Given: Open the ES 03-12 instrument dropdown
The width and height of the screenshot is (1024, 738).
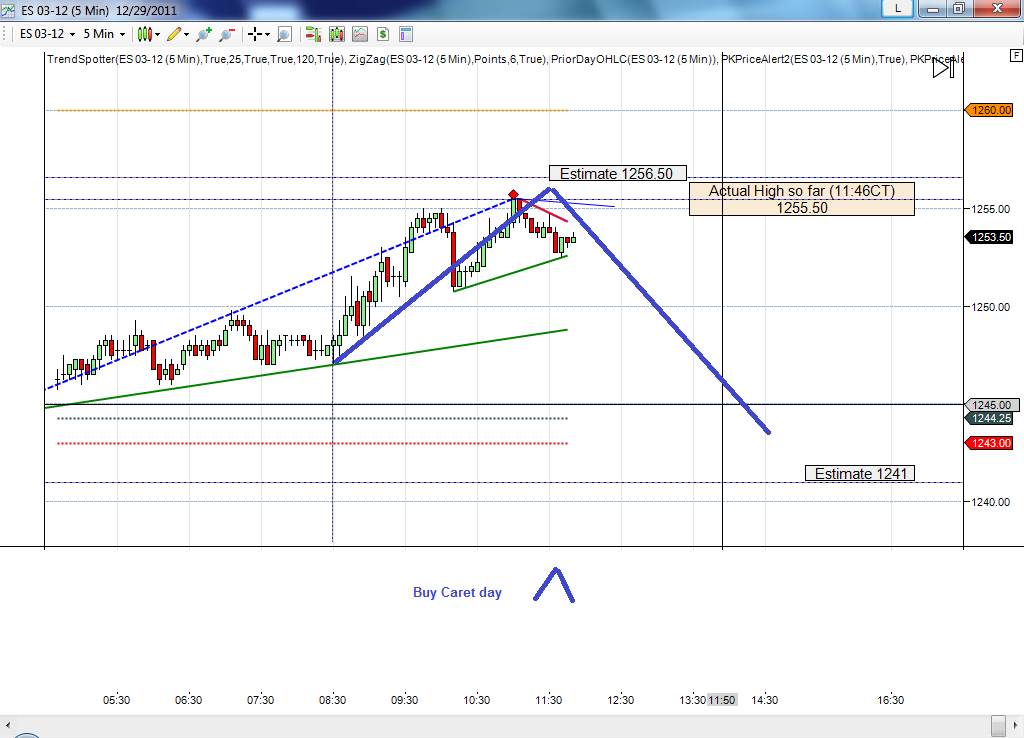Looking at the screenshot, I should [47, 34].
